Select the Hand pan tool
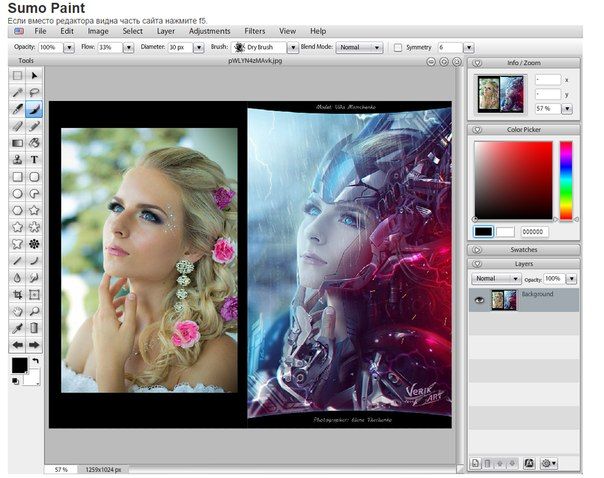This screenshot has height=478, width=604. (17, 311)
